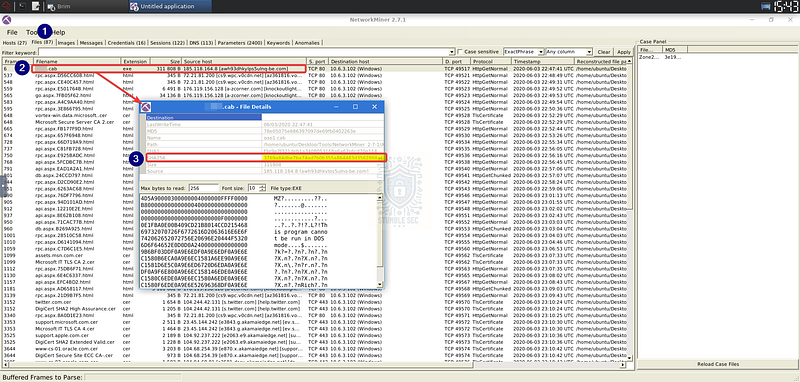
Task: Select the twitter.com.cer file row
Action: (x=316, y=302)
